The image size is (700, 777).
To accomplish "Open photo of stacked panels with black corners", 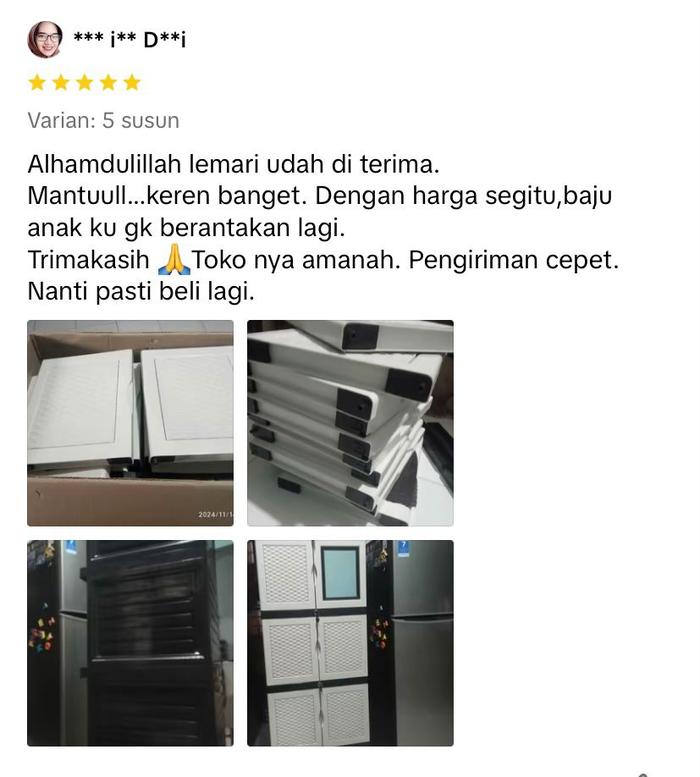I will click(x=350, y=423).
